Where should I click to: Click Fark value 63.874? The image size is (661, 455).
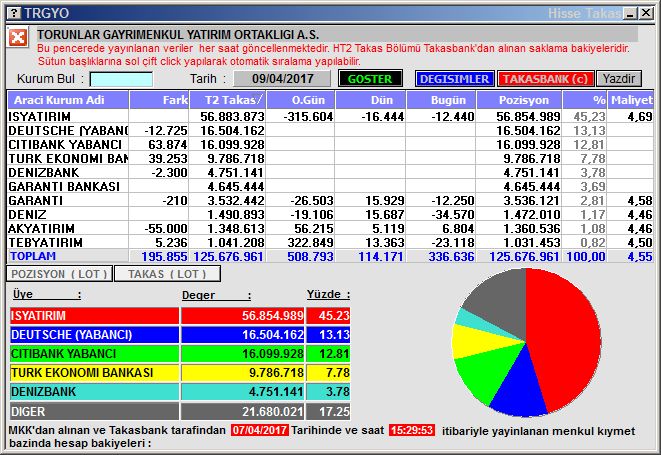pos(167,144)
